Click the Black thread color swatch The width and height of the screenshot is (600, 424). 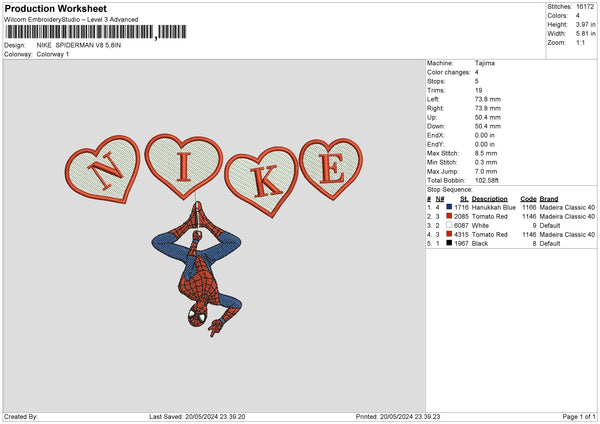coord(449,243)
